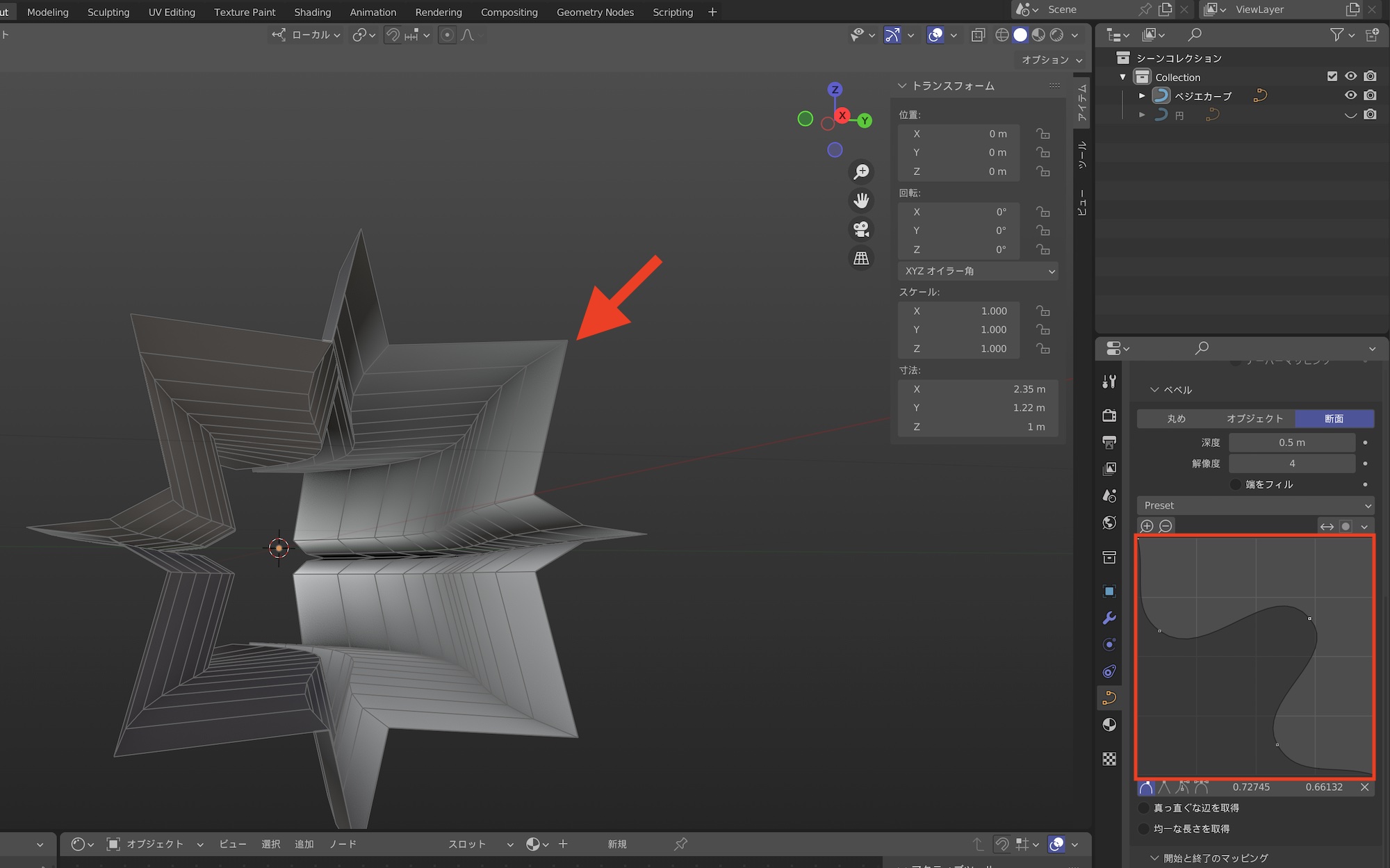Open the Preset dropdown for bevel profile
Viewport: 1390px width, 868px height.
(x=1255, y=505)
